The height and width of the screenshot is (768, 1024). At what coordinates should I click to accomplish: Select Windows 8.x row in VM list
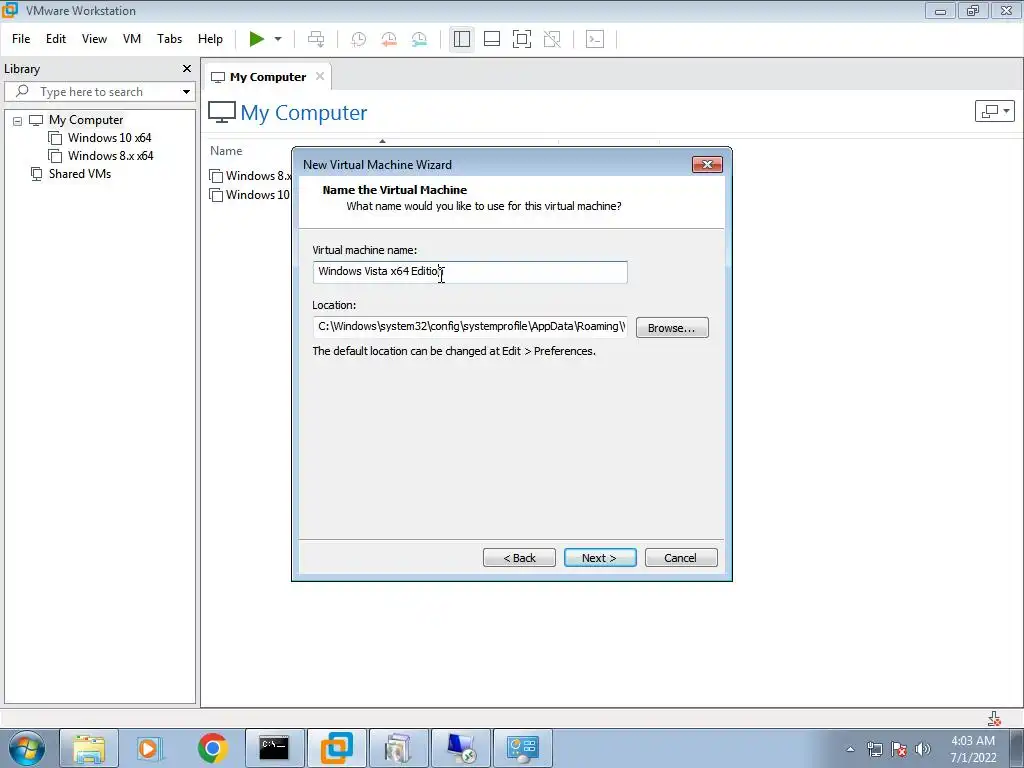250,176
